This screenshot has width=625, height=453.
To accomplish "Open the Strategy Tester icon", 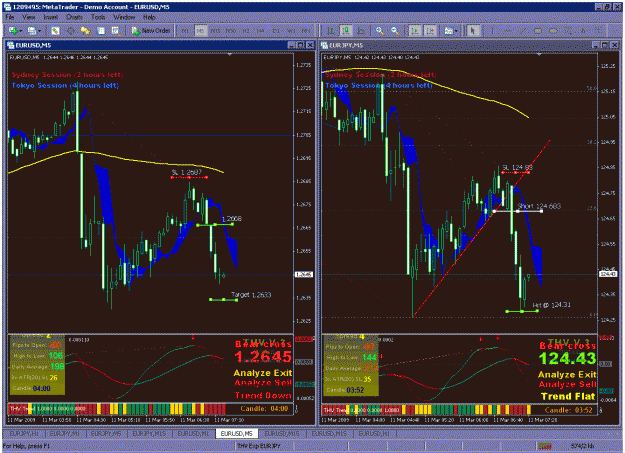I will click(116, 31).
